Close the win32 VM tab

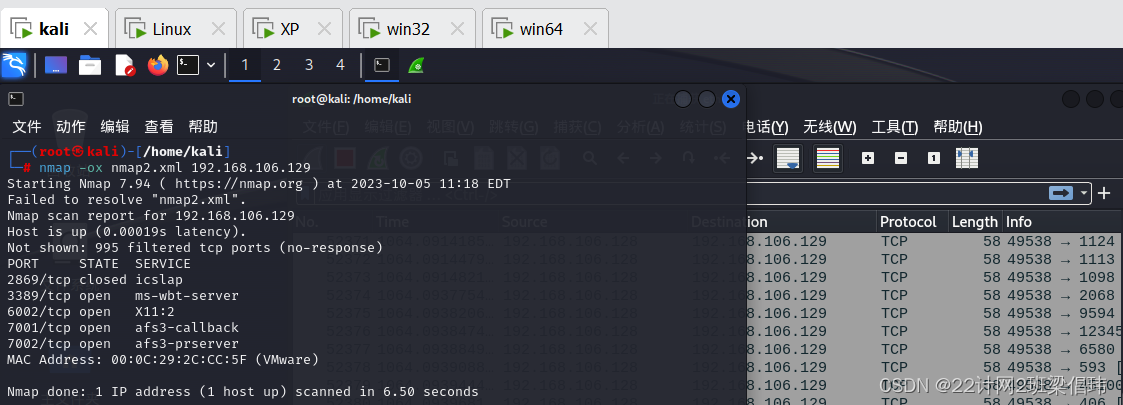pyautogui.click(x=457, y=29)
